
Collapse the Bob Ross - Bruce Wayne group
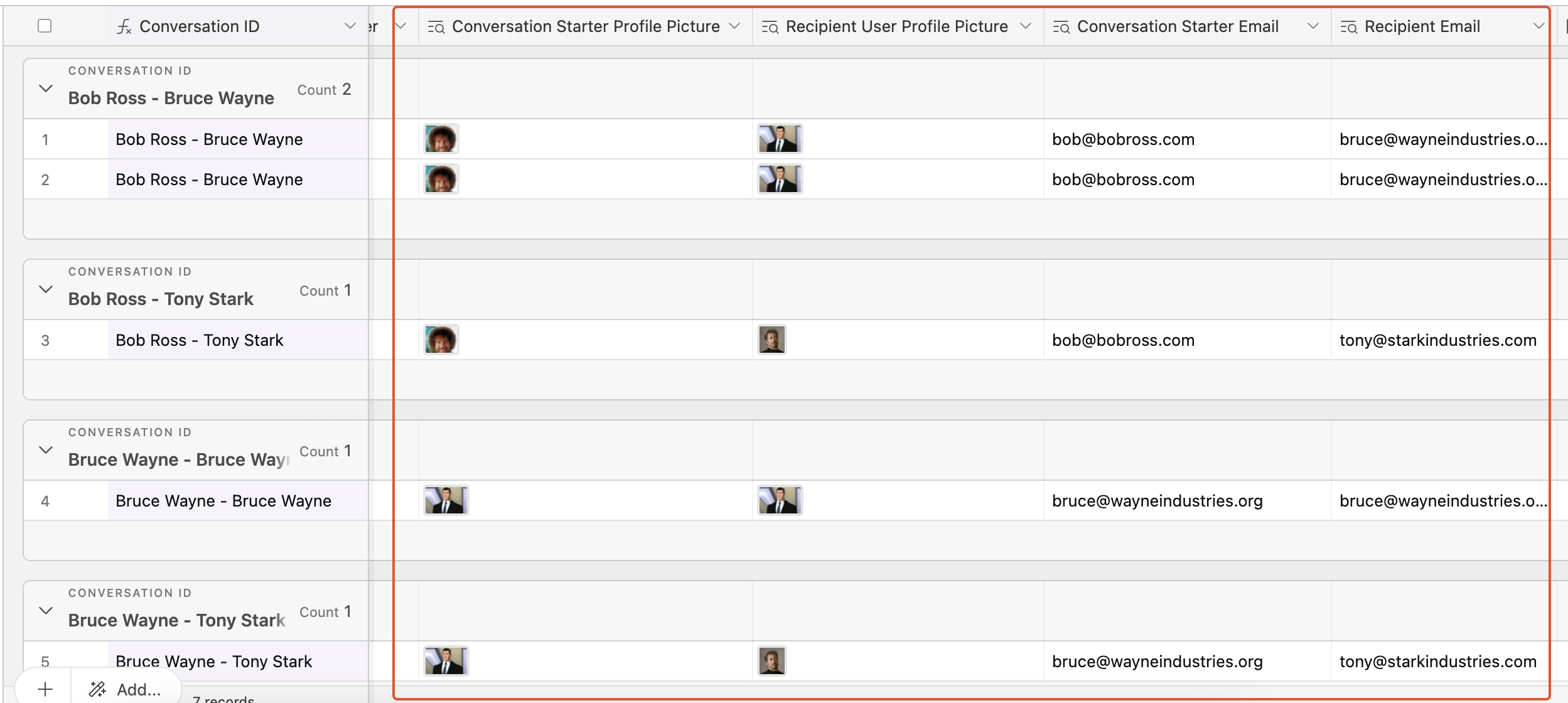click(45, 89)
